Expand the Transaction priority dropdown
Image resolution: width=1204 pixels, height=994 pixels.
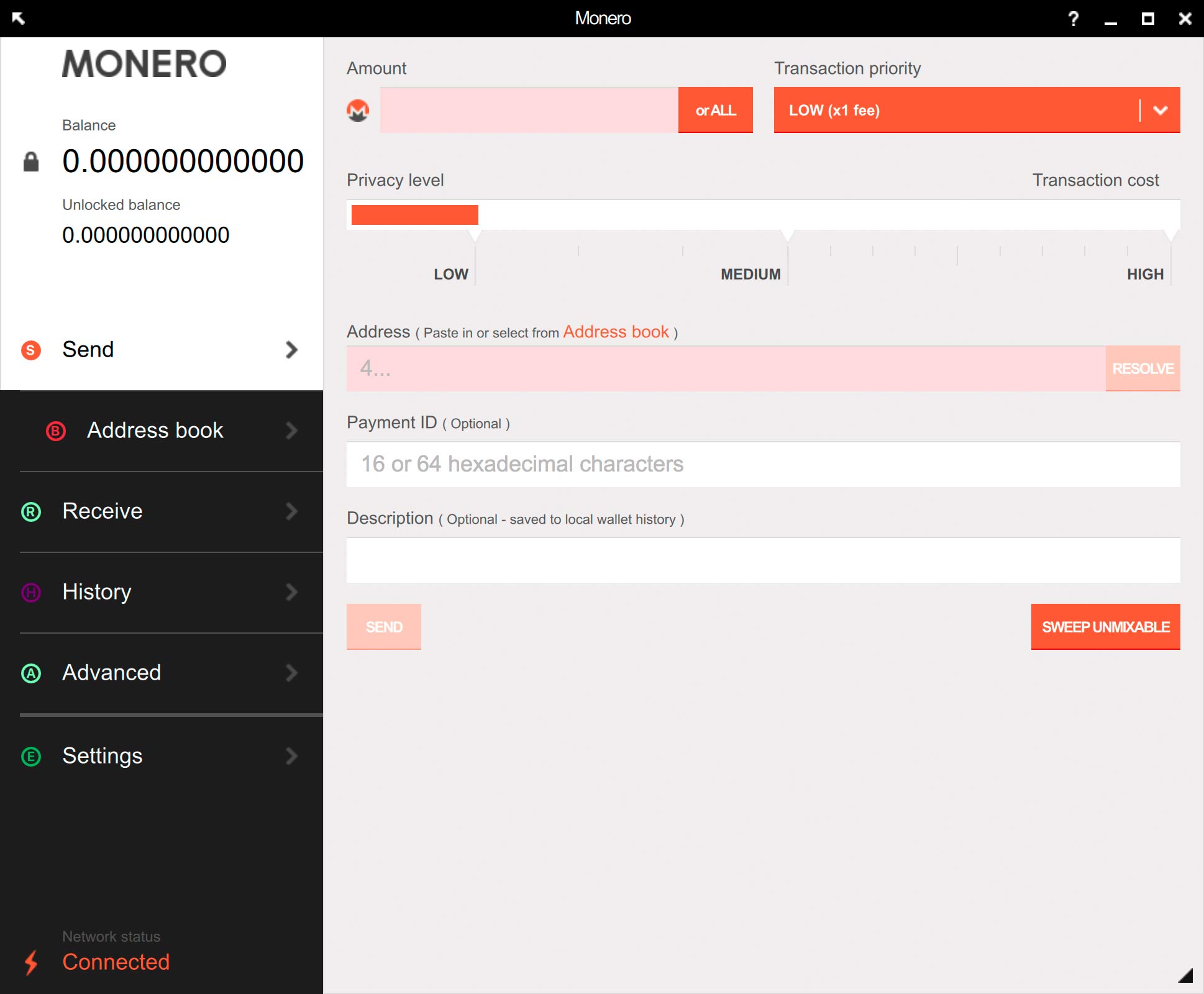(x=1160, y=110)
